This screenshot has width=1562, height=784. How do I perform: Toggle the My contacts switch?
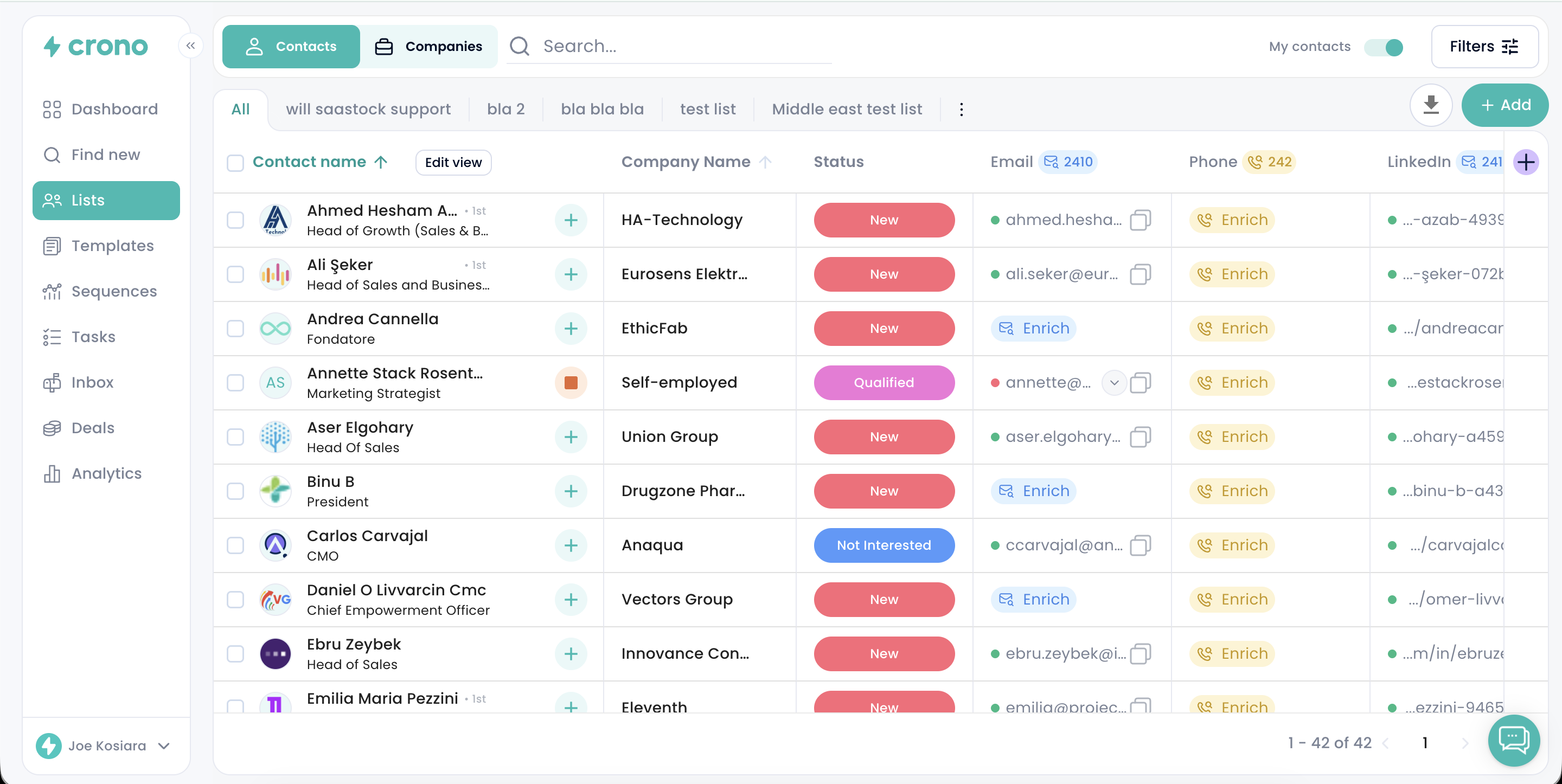[x=1384, y=47]
